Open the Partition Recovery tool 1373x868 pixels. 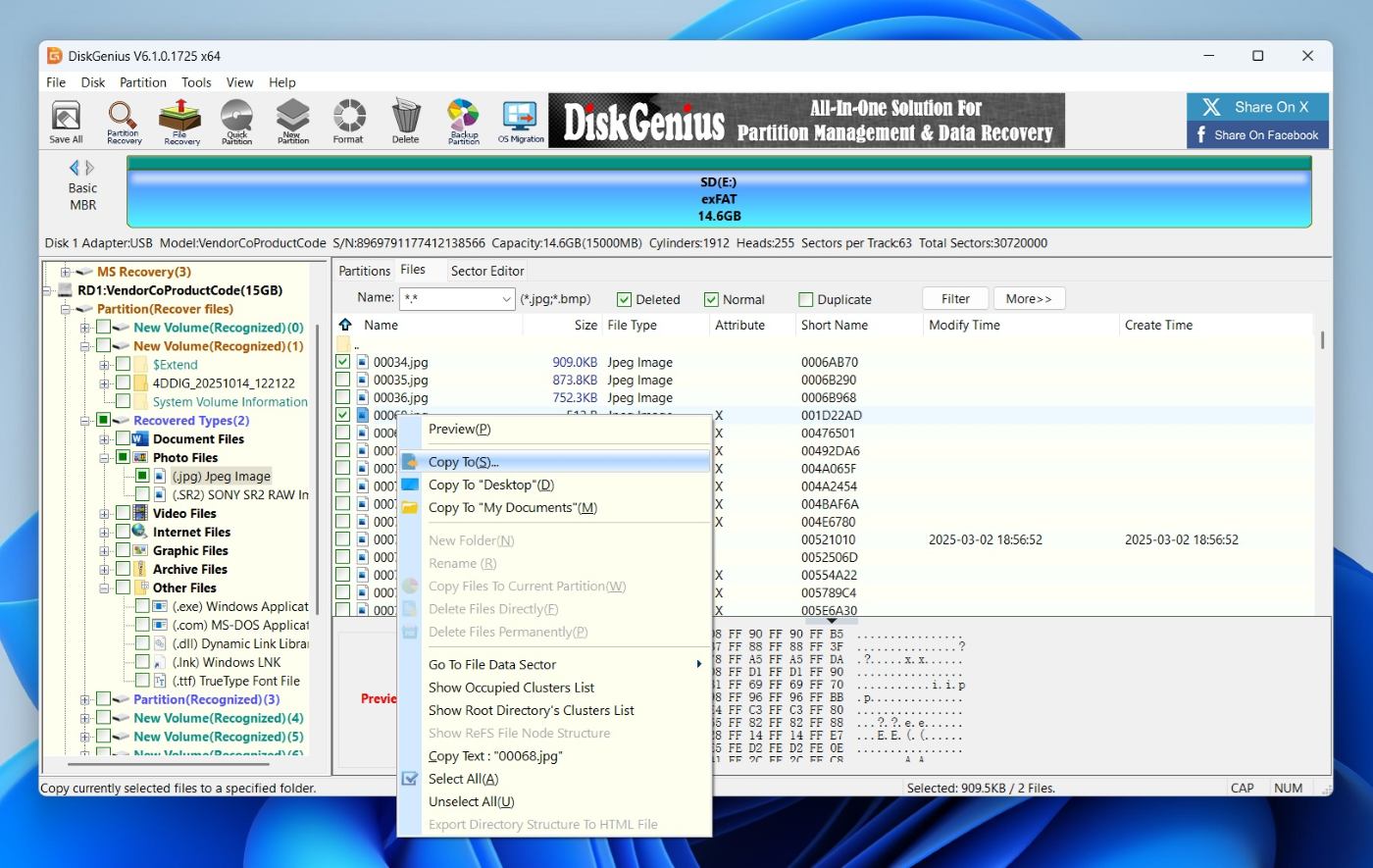(123, 120)
